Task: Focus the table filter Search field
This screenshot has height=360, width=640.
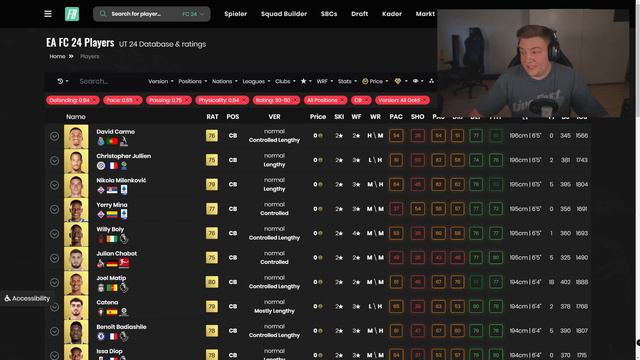Action: (x=109, y=81)
